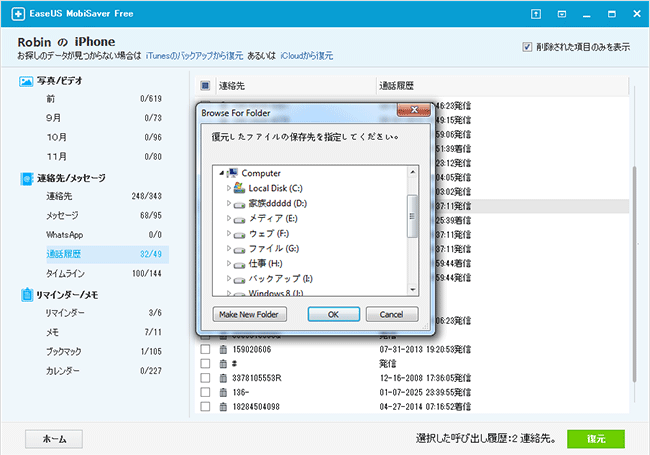Expand the 家族ddddd (D:) node
The image size is (650, 455).
pos(228,203)
